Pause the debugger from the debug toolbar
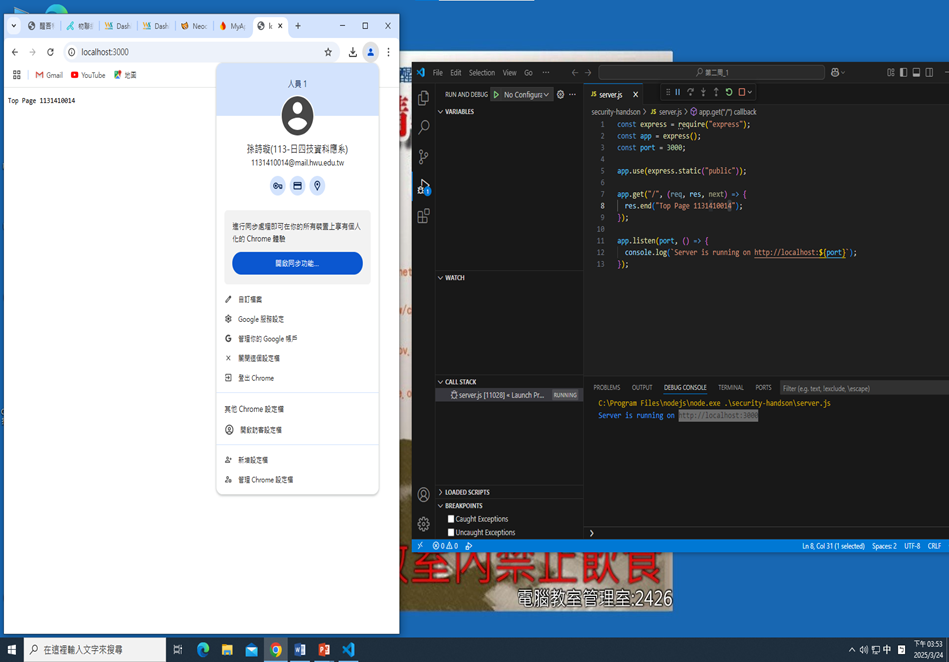 pyautogui.click(x=677, y=93)
